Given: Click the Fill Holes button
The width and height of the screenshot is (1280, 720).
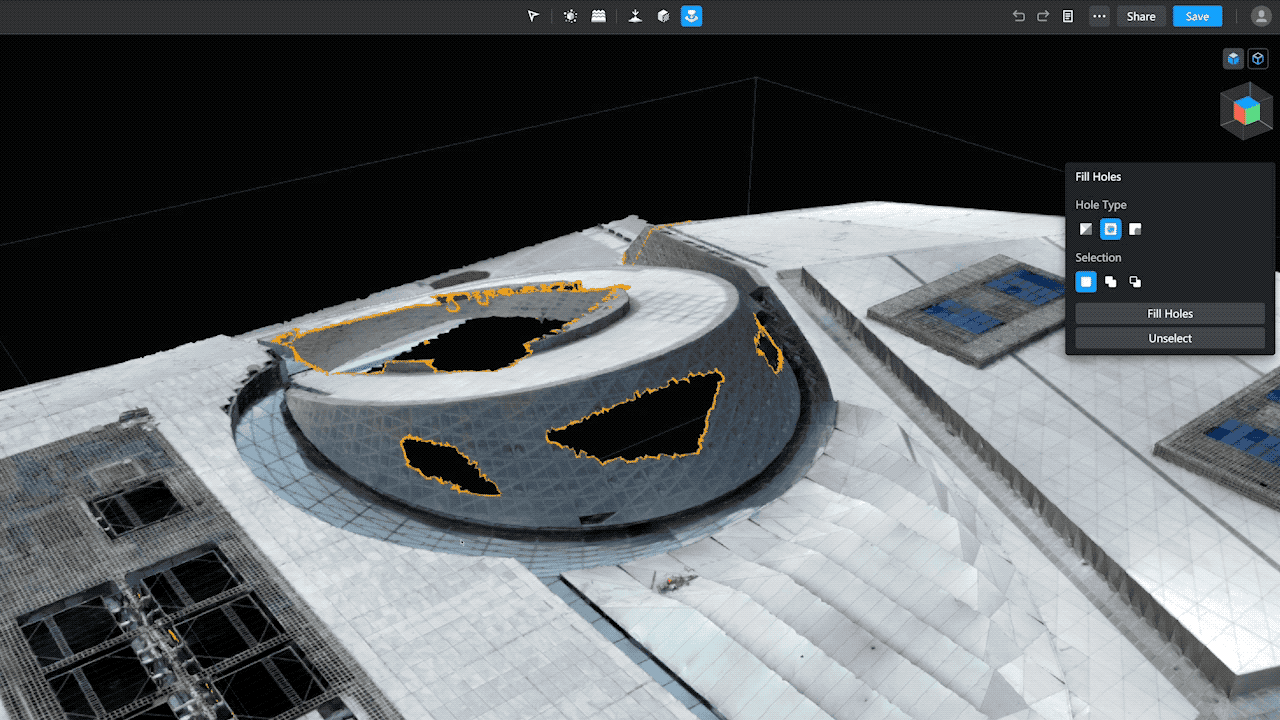Looking at the screenshot, I should 1170,314.
